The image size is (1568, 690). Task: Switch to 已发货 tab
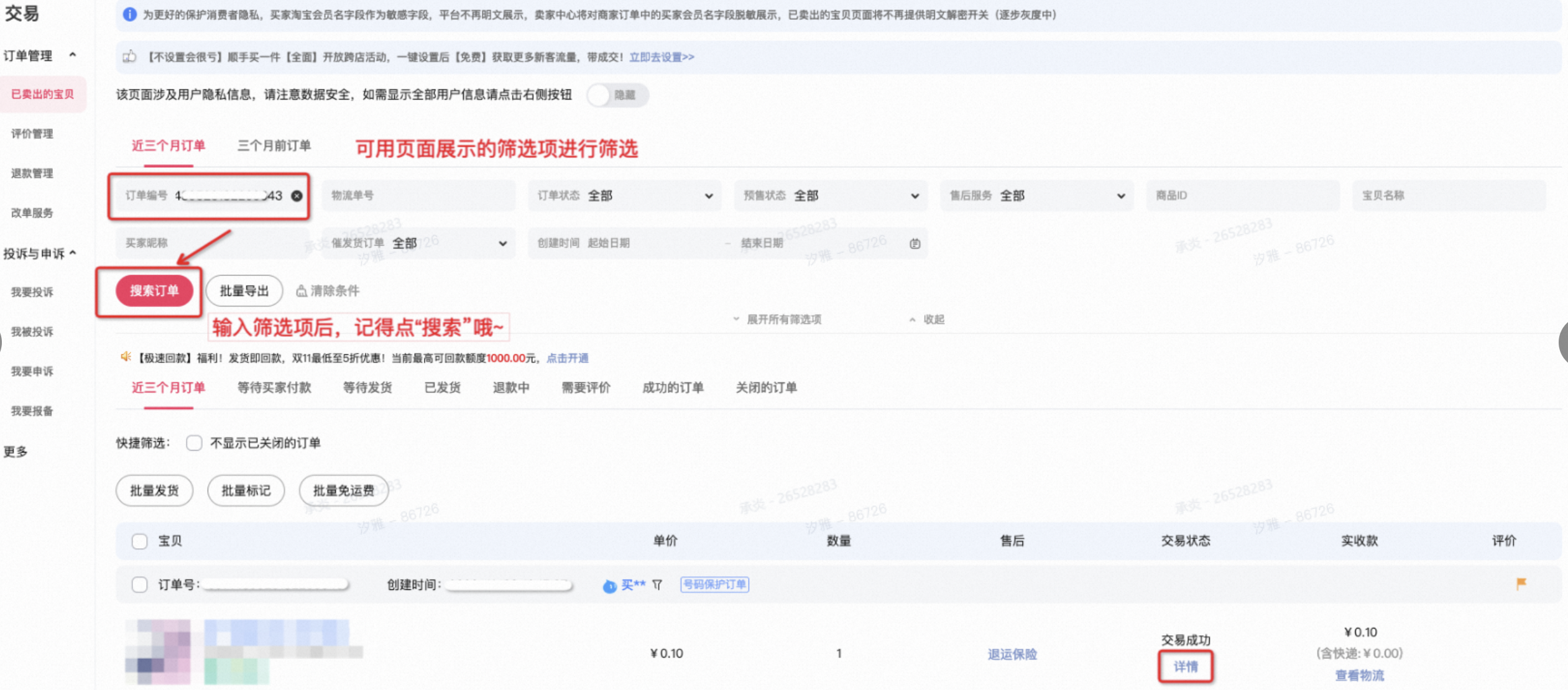click(442, 387)
